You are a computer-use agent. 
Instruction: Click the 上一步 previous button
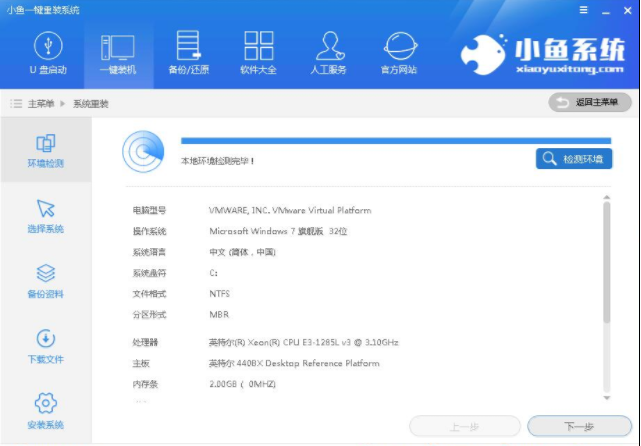tap(465, 426)
